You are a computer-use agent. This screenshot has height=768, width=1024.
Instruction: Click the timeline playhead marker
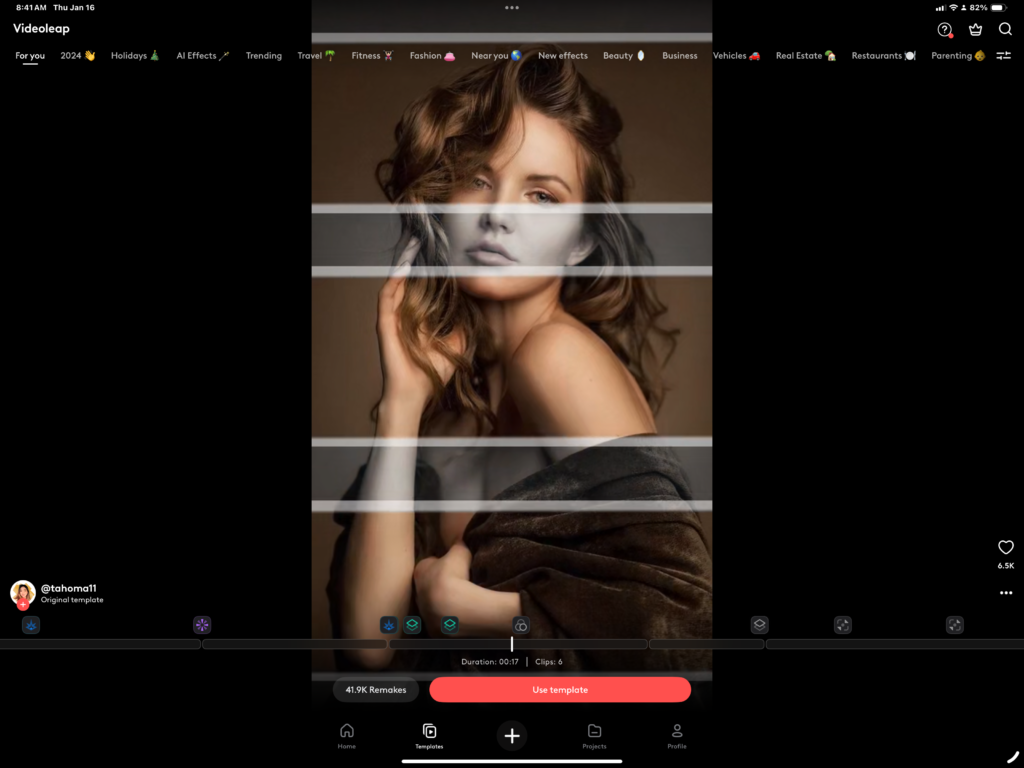click(512, 644)
